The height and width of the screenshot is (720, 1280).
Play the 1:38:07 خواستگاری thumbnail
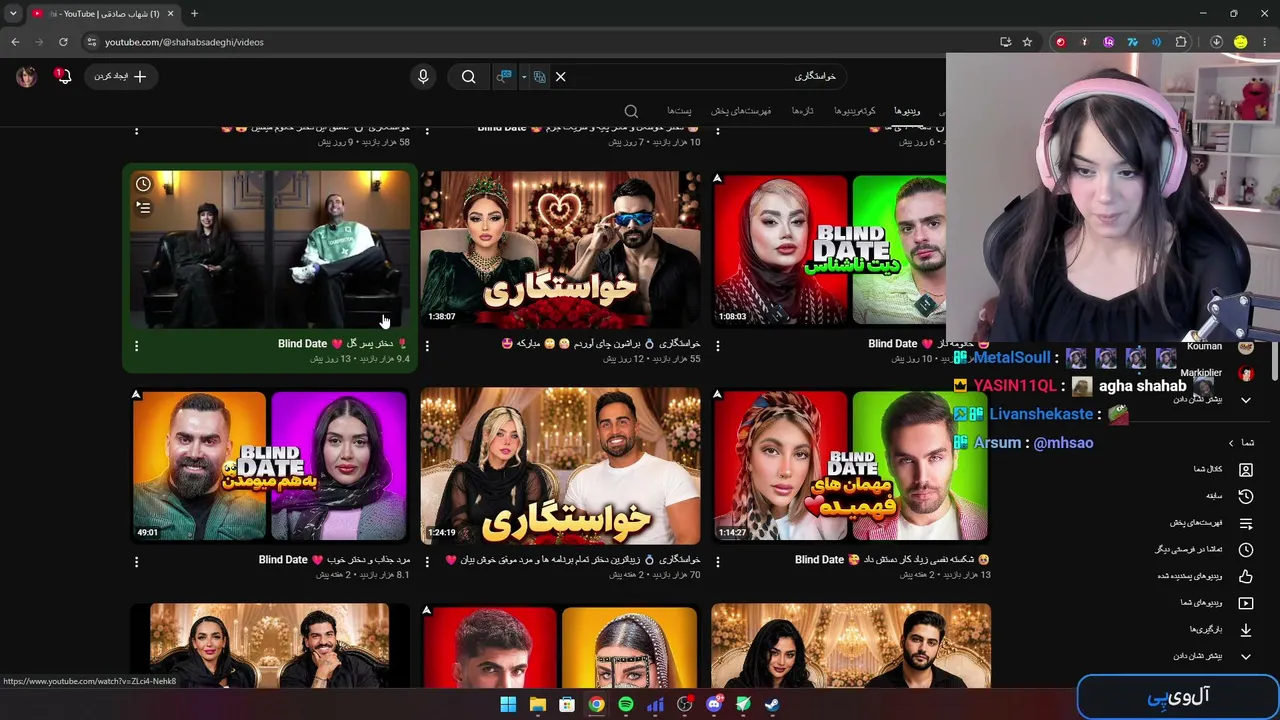[x=560, y=249]
